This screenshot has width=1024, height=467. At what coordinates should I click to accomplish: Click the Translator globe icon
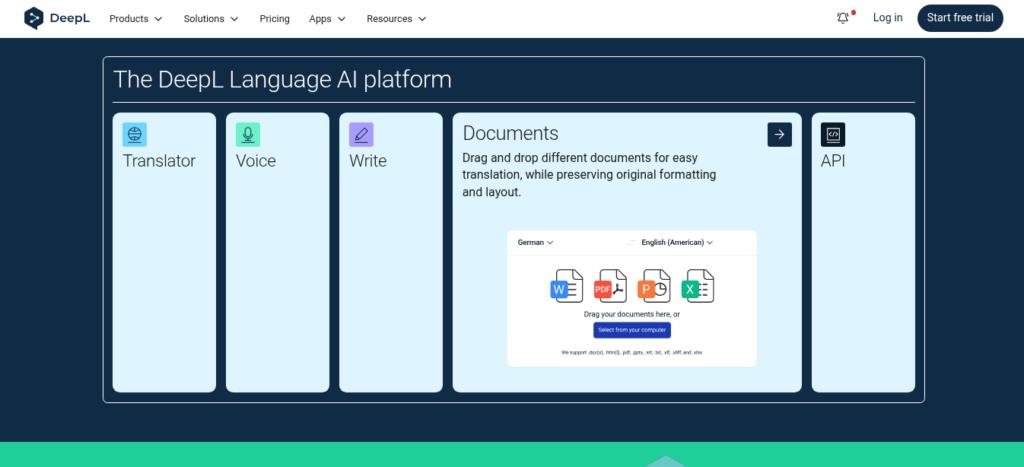tap(135, 135)
